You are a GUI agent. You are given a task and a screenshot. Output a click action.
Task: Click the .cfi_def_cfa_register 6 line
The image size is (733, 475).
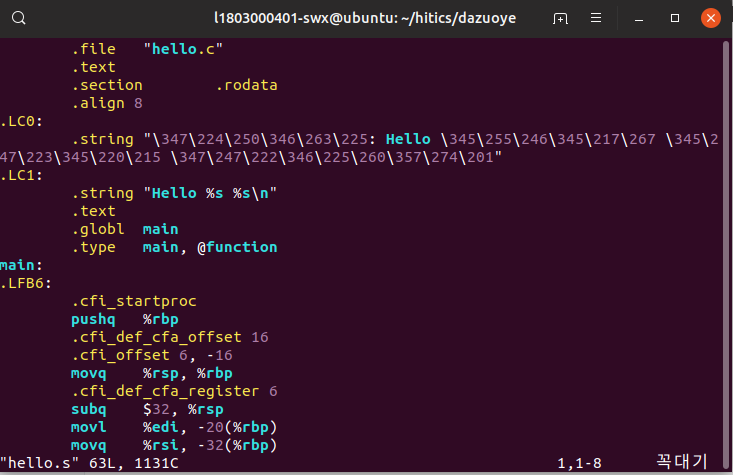[174, 391]
